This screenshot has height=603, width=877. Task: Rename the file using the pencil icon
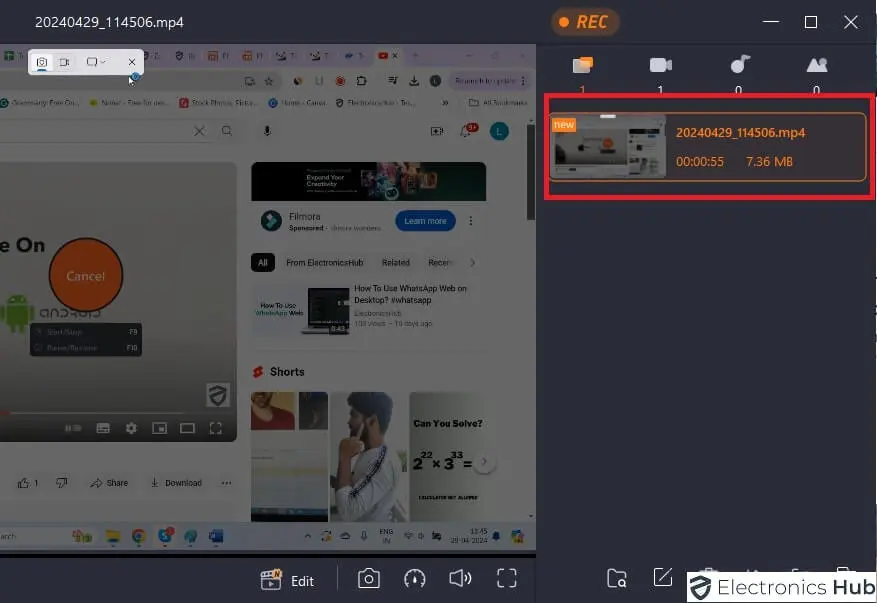pyautogui.click(x=662, y=577)
